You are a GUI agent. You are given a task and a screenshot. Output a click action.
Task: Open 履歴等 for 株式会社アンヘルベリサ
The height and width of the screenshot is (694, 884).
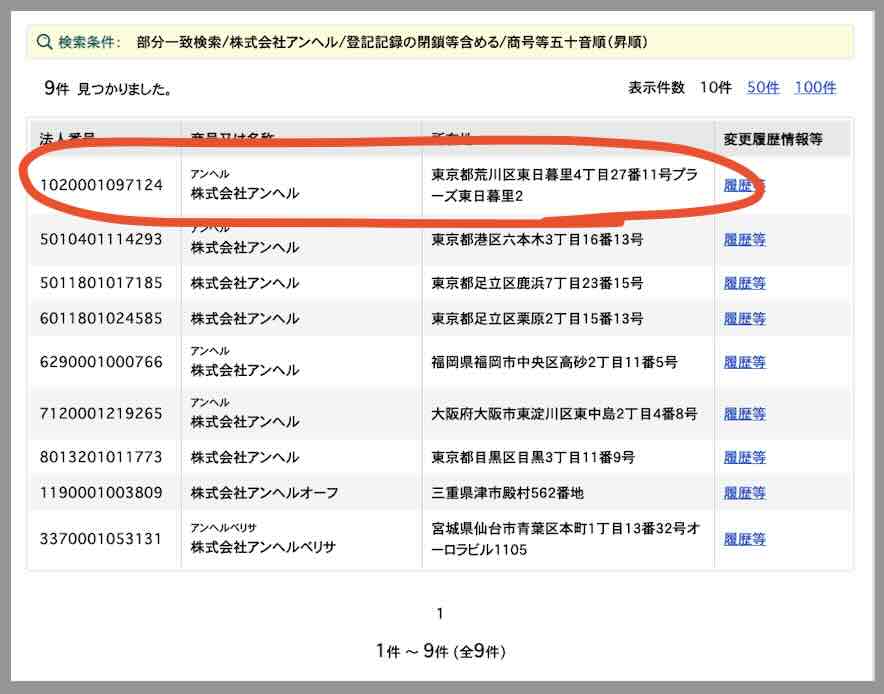[x=744, y=539]
